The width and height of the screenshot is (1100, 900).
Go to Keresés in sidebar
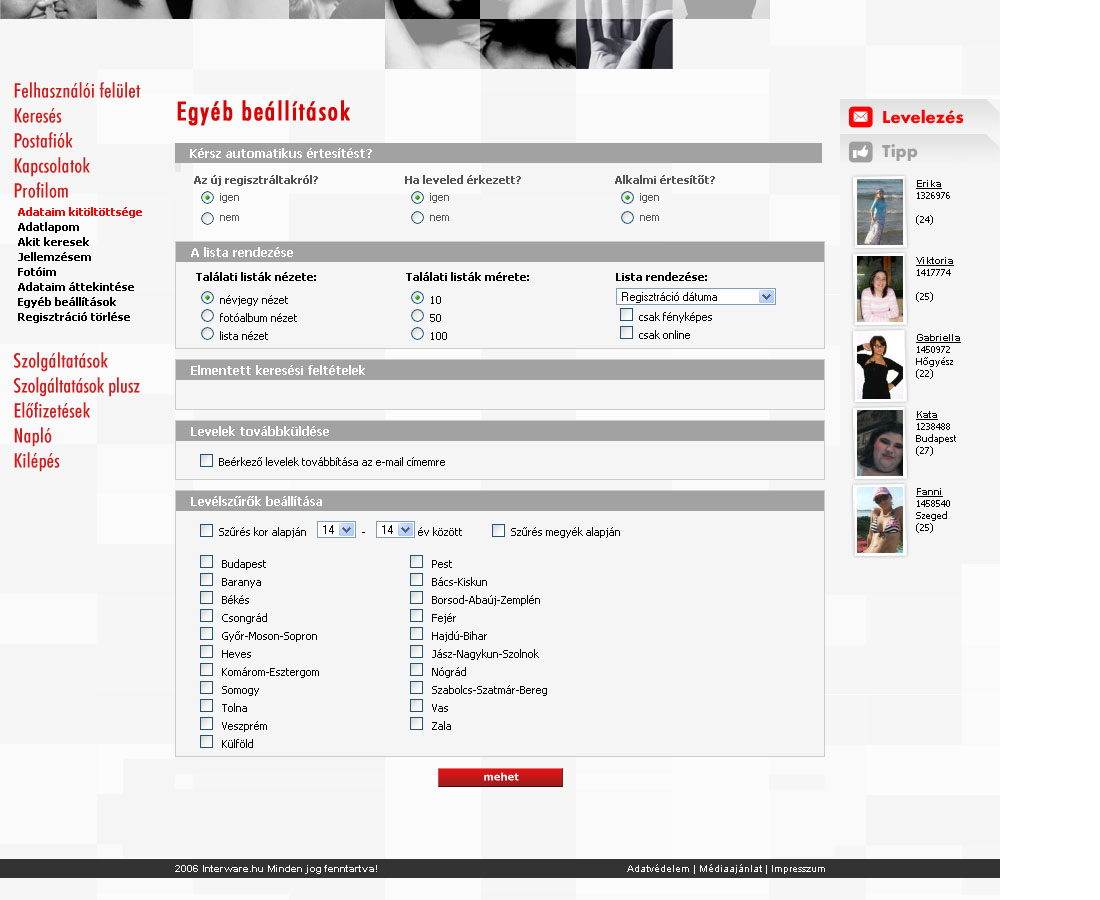(x=38, y=116)
